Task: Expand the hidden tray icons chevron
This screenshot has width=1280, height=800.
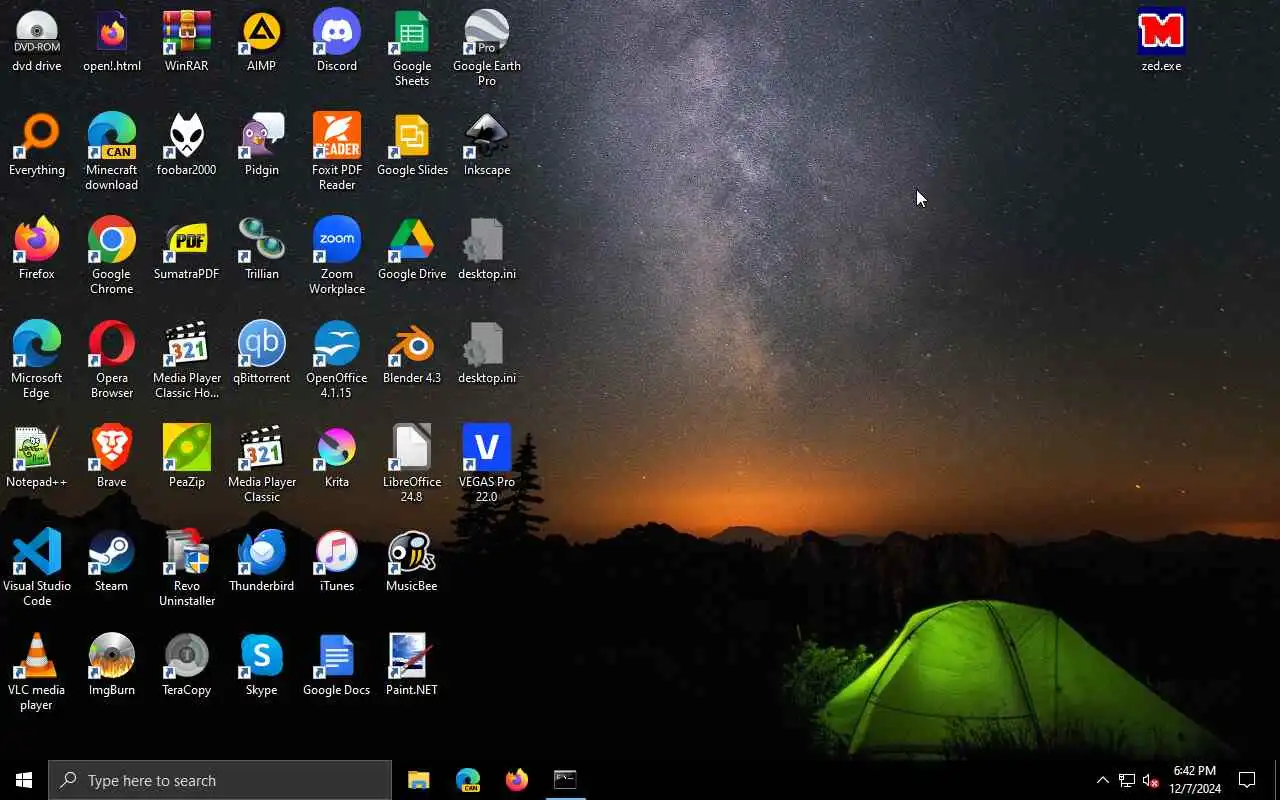Action: [x=1103, y=780]
